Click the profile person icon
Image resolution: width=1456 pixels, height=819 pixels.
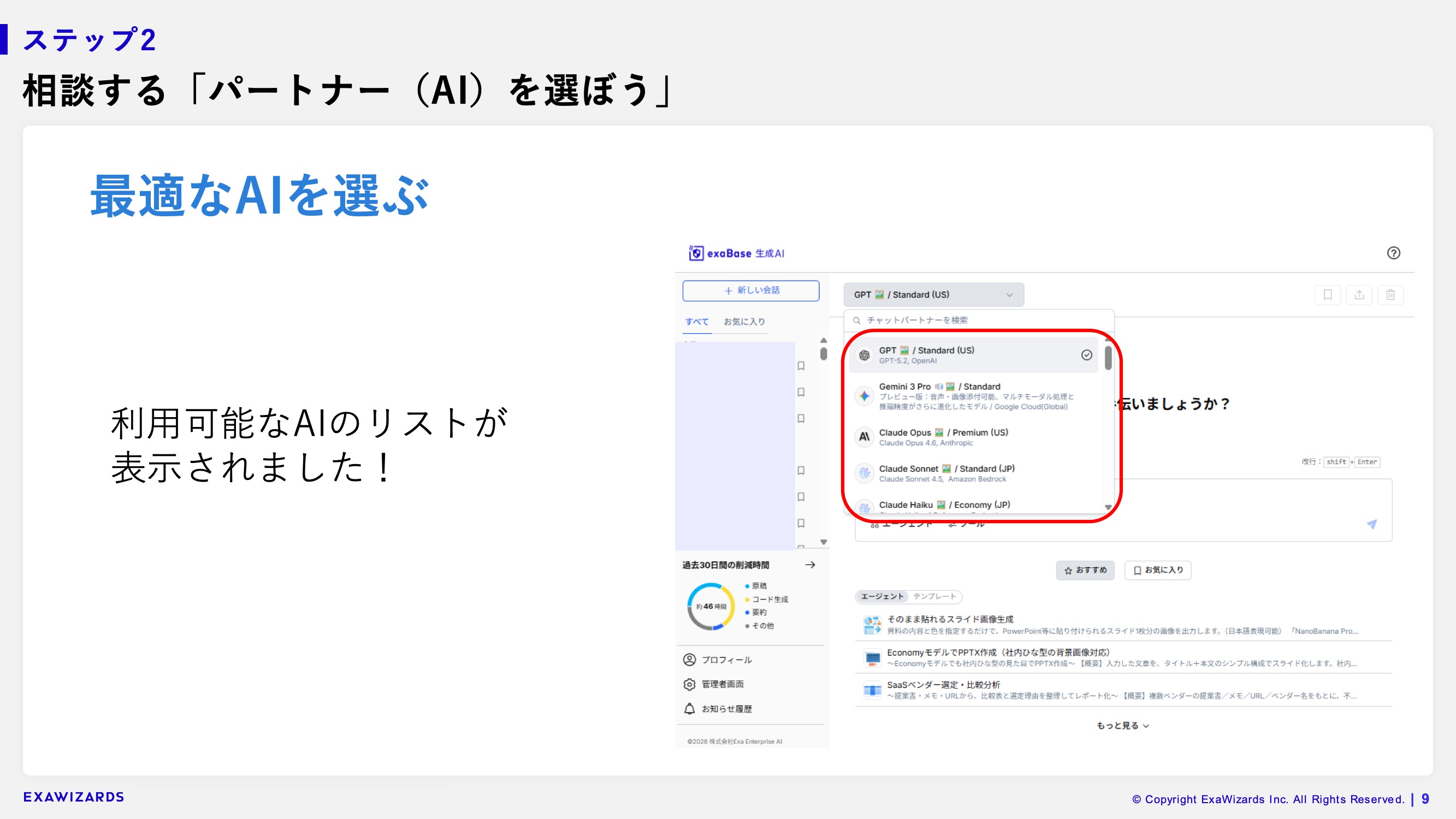click(x=690, y=660)
